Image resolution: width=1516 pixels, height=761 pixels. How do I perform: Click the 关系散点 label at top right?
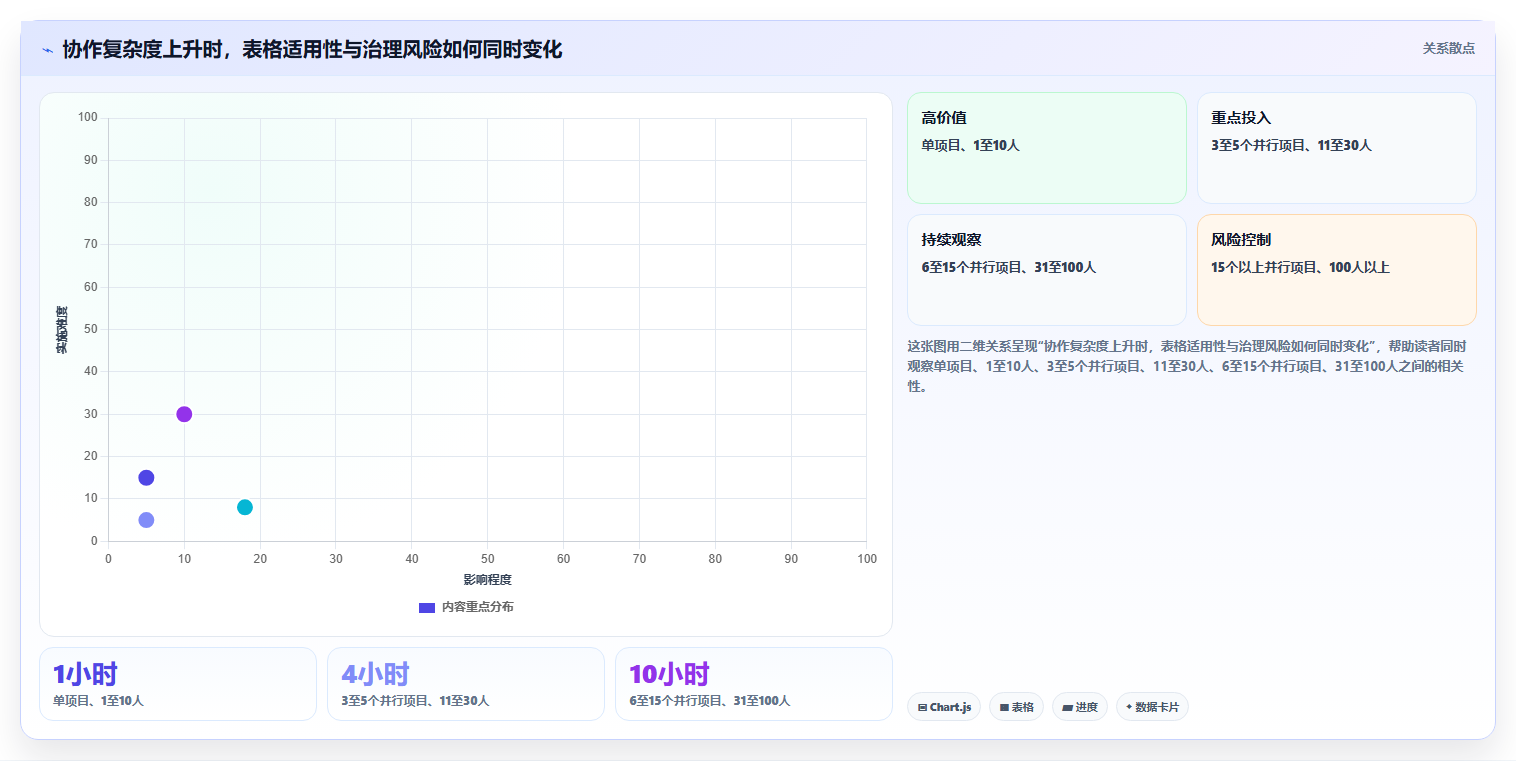click(1448, 48)
